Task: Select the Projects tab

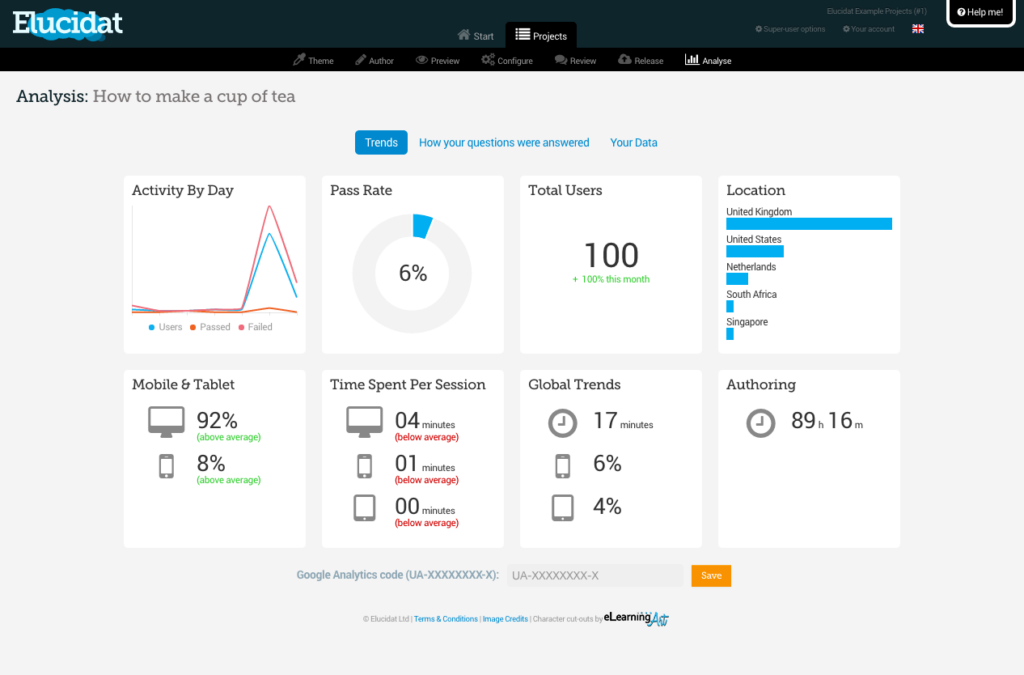Action: 541,36
